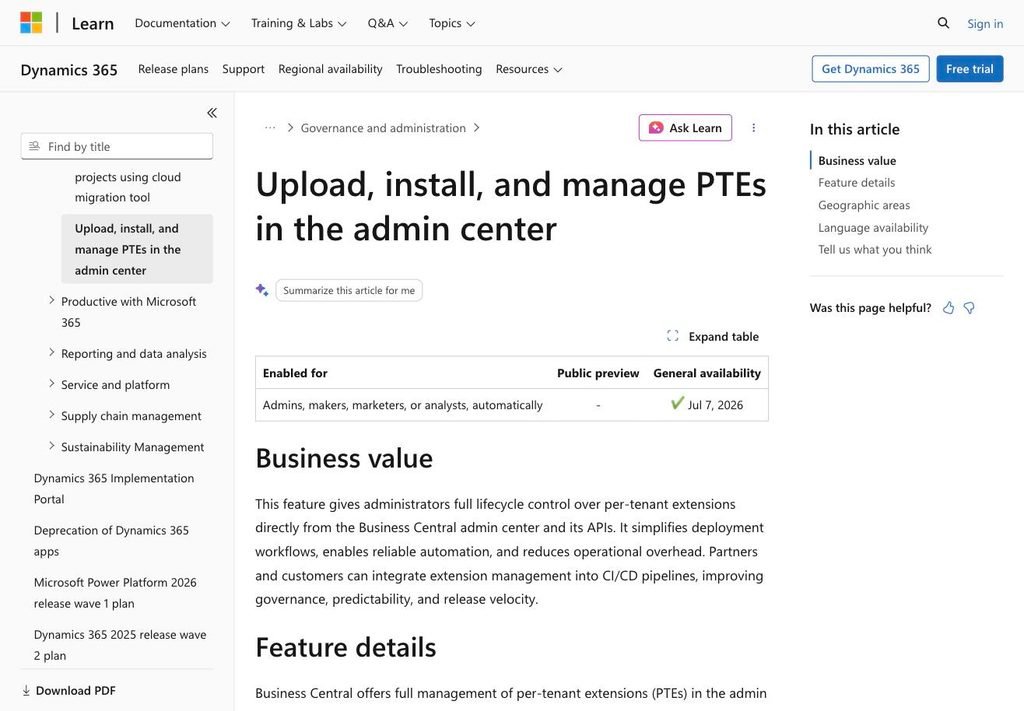The height and width of the screenshot is (711, 1024).
Task: Collapse the table of contents sidebar
Action: coord(212,113)
